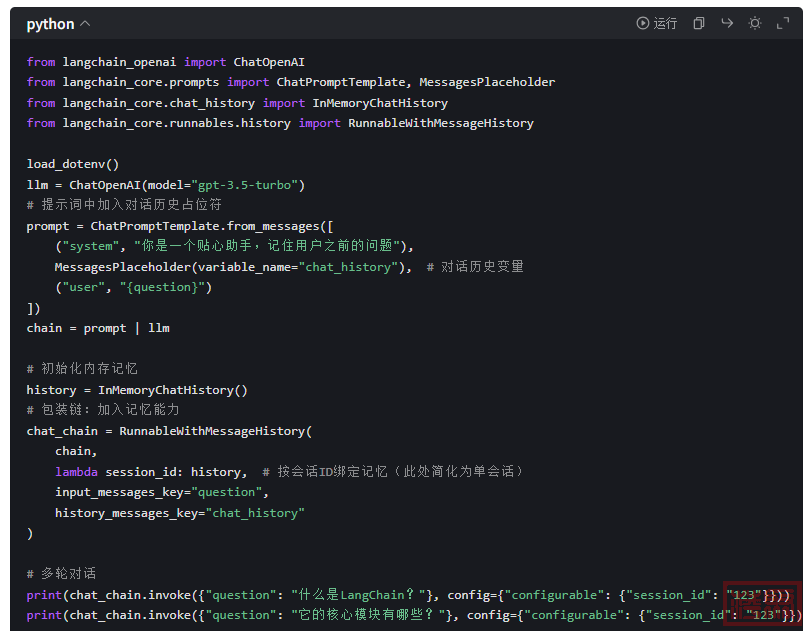Click RunnableWithMessageHistory in the import line
Screen dimensions: 808x631
click(440, 123)
